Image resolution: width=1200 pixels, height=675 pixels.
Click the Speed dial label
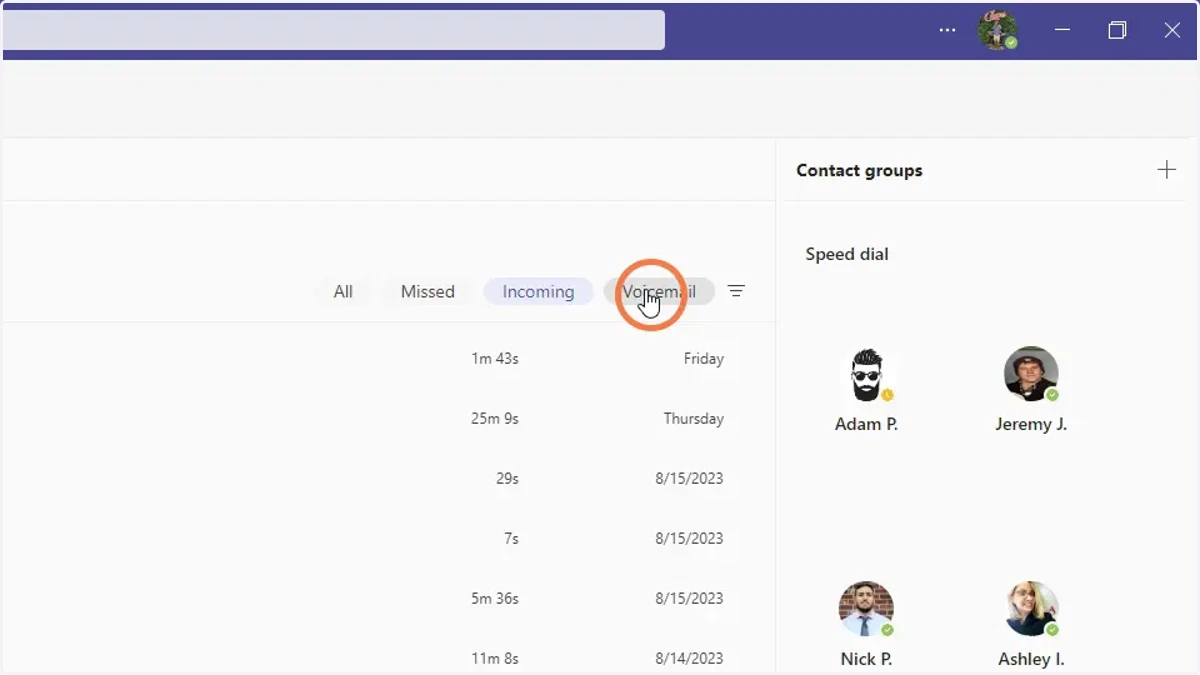[x=847, y=254]
